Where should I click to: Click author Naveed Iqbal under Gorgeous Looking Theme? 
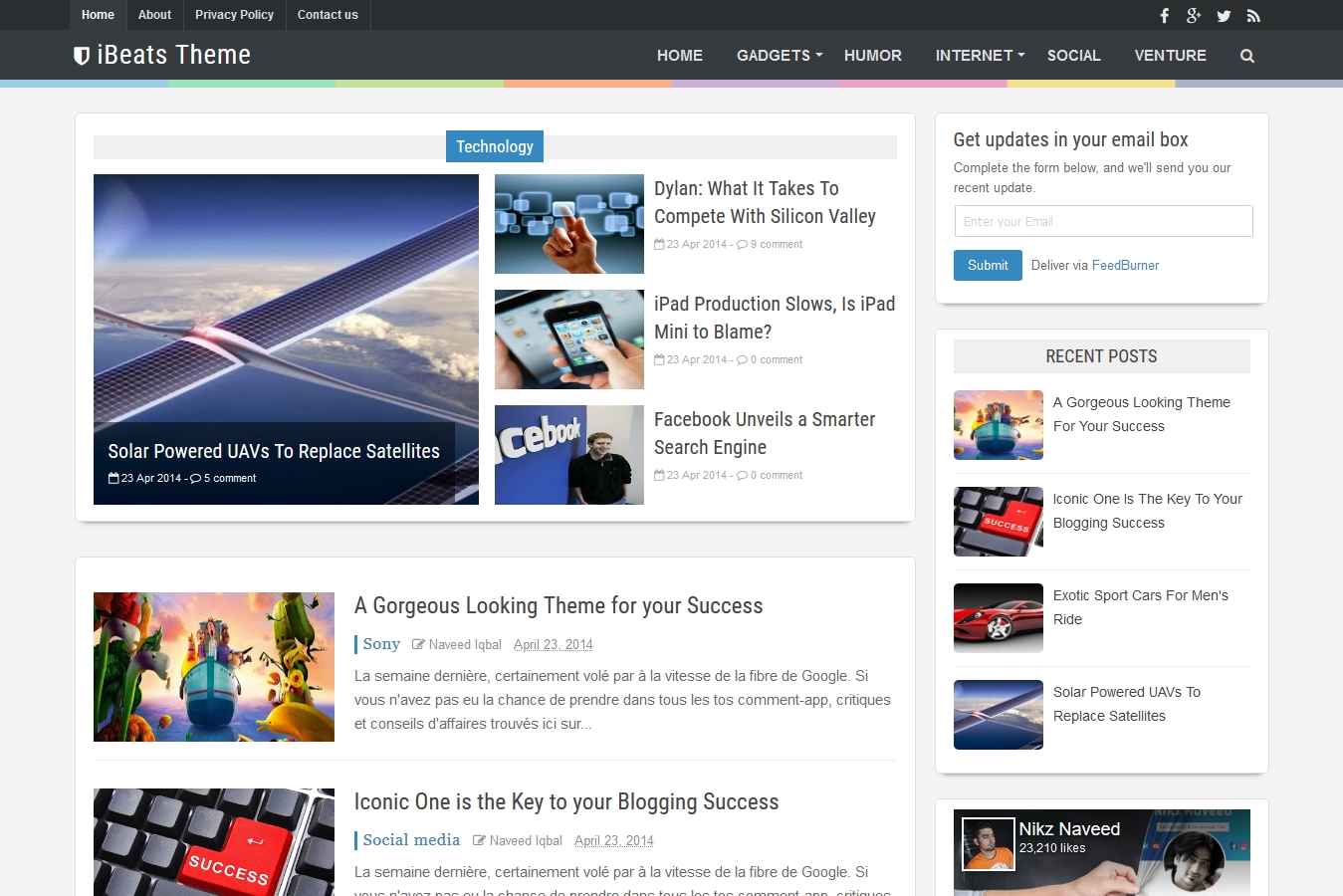coord(465,644)
